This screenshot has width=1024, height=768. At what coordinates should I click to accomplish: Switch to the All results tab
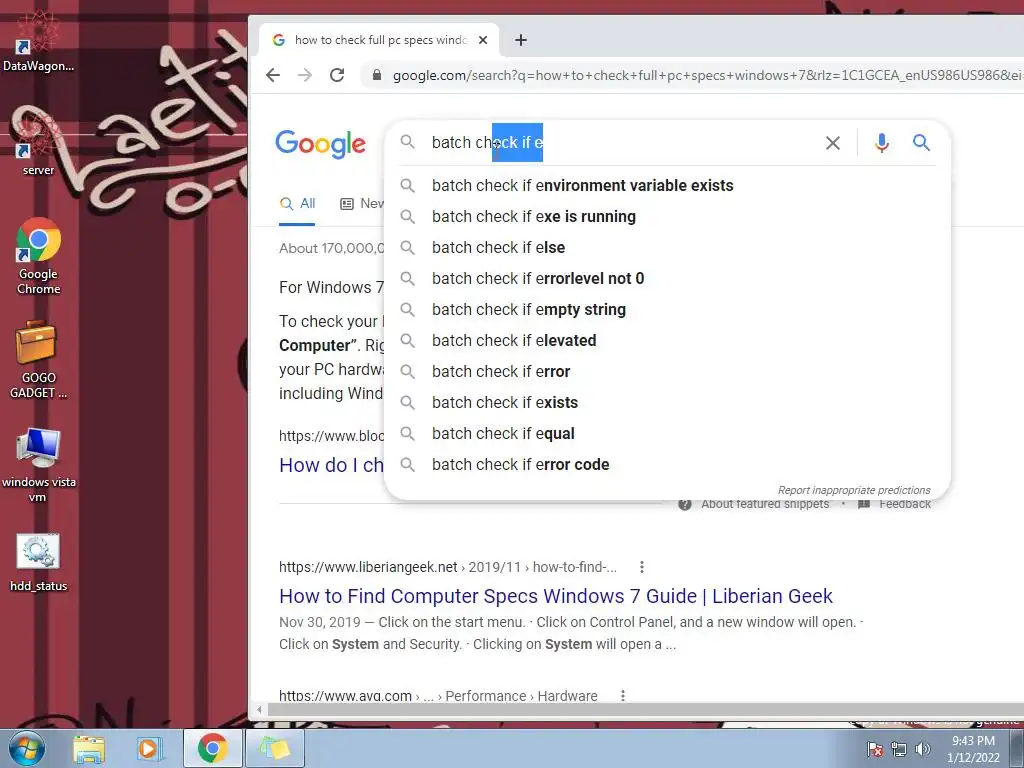[297, 204]
